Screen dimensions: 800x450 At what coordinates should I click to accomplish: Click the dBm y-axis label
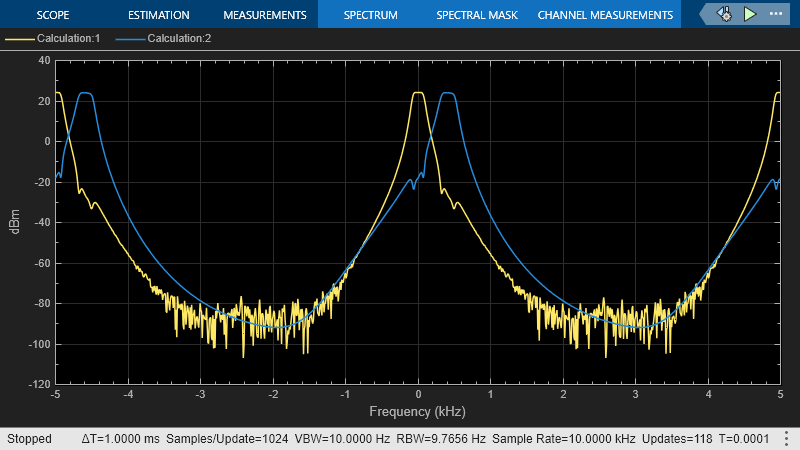pyautogui.click(x=15, y=221)
